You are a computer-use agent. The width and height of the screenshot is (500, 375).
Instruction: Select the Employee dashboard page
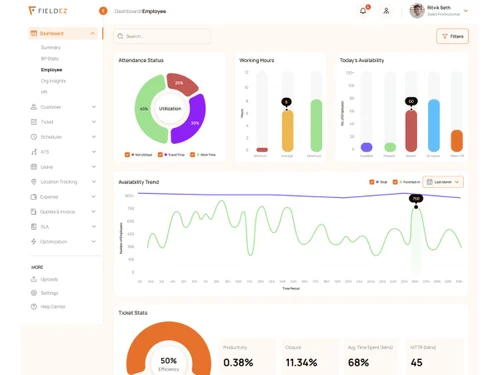(x=51, y=70)
